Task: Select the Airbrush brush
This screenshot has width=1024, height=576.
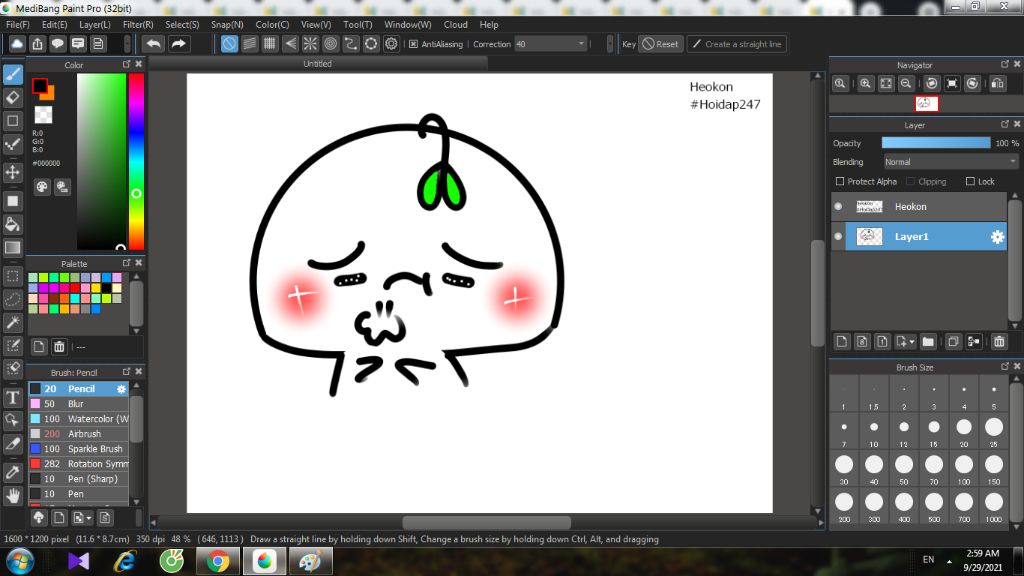Action: [x=78, y=434]
